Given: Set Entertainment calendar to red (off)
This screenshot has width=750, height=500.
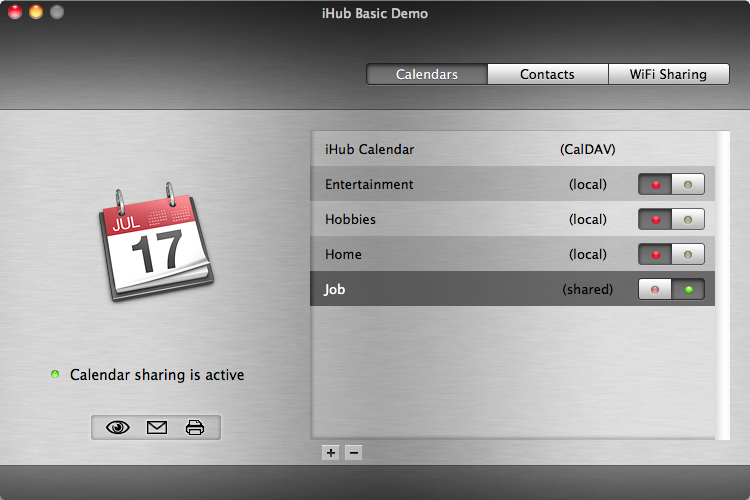Looking at the screenshot, I should coord(655,184).
